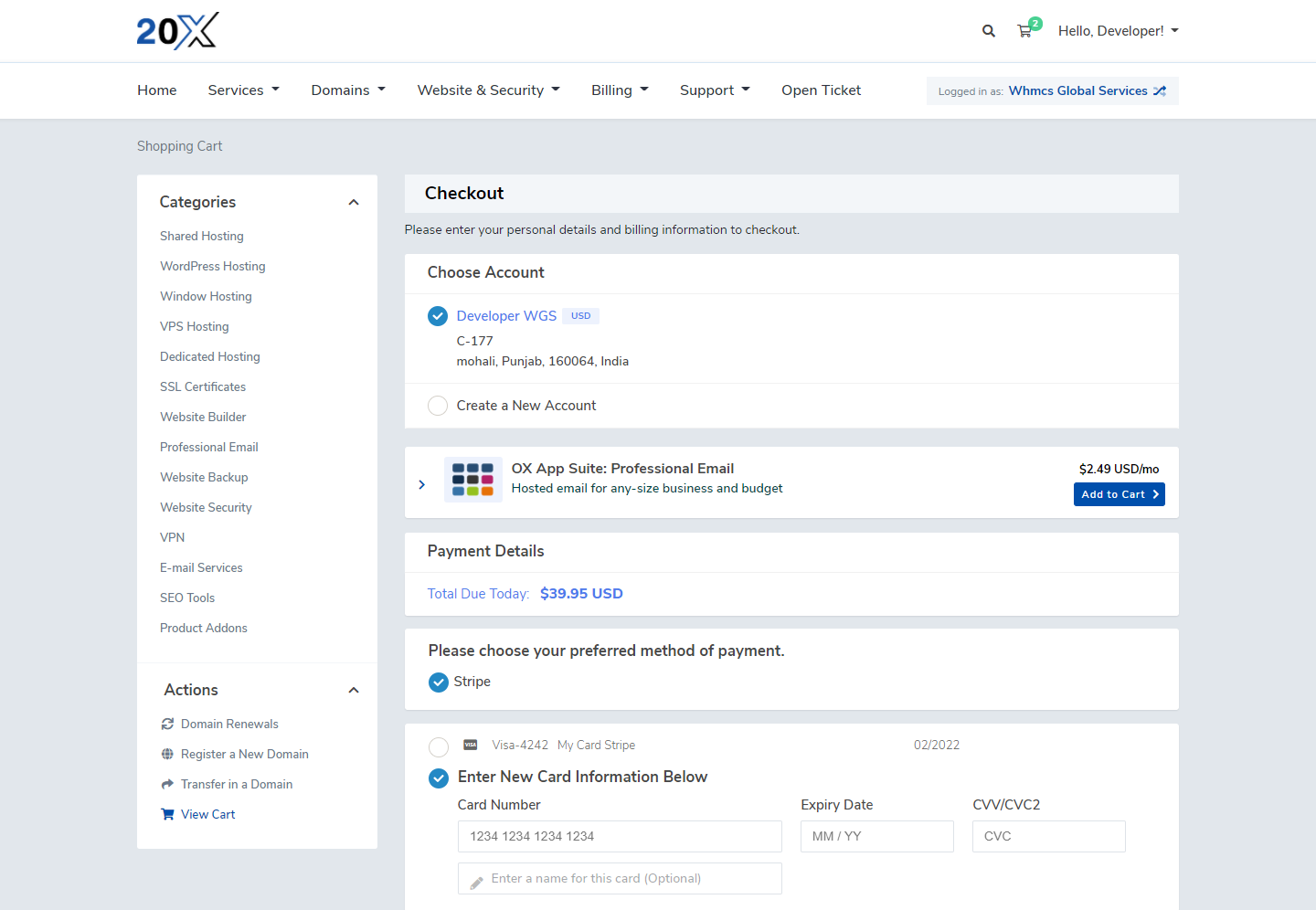Collapse the Categories panel
Image resolution: width=1316 pixels, height=910 pixels.
(x=354, y=203)
